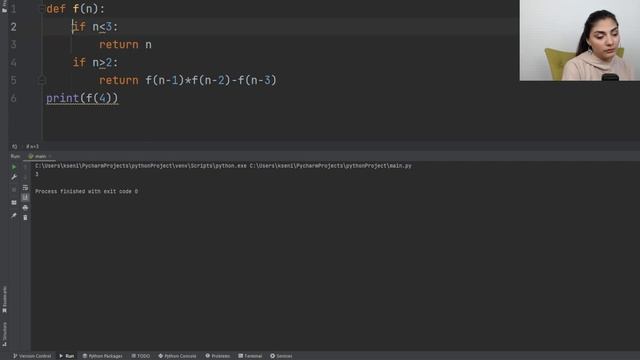The height and width of the screenshot is (360, 640).
Task: Toggle Soft-Wrap in the Run console
Action: point(25,187)
